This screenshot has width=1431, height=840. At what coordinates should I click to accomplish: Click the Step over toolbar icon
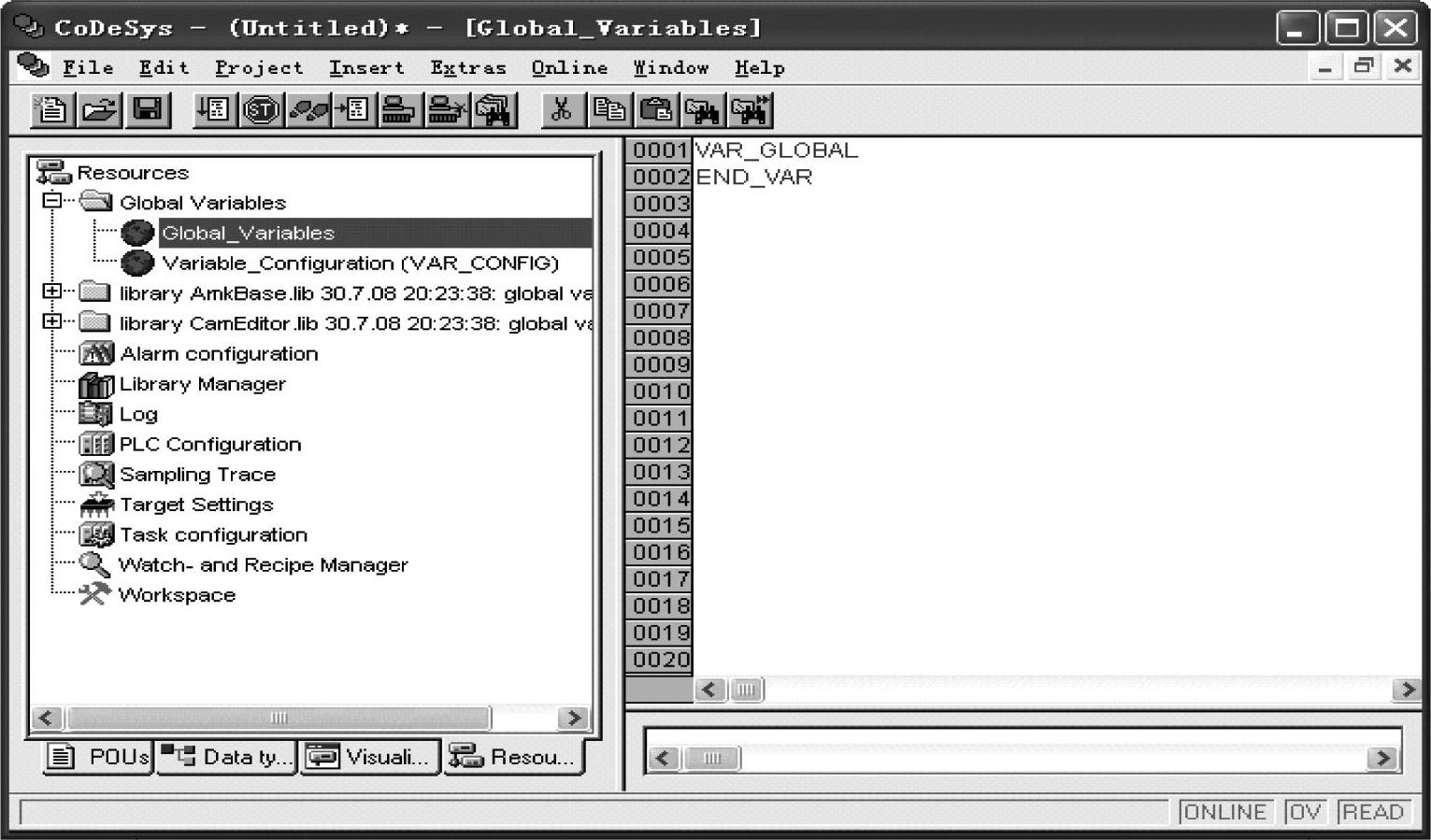tap(308, 110)
